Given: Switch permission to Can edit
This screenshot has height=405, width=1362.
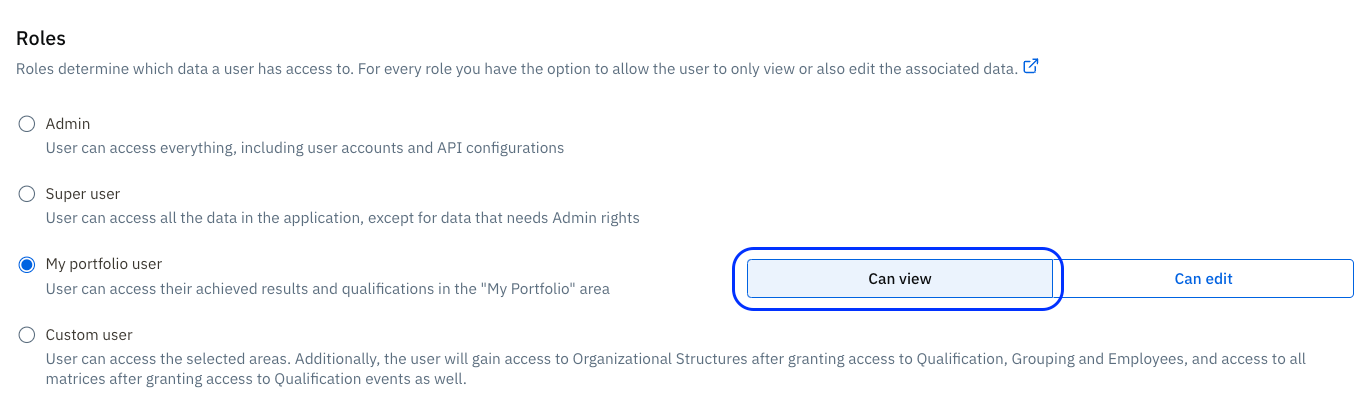Looking at the screenshot, I should (1203, 279).
